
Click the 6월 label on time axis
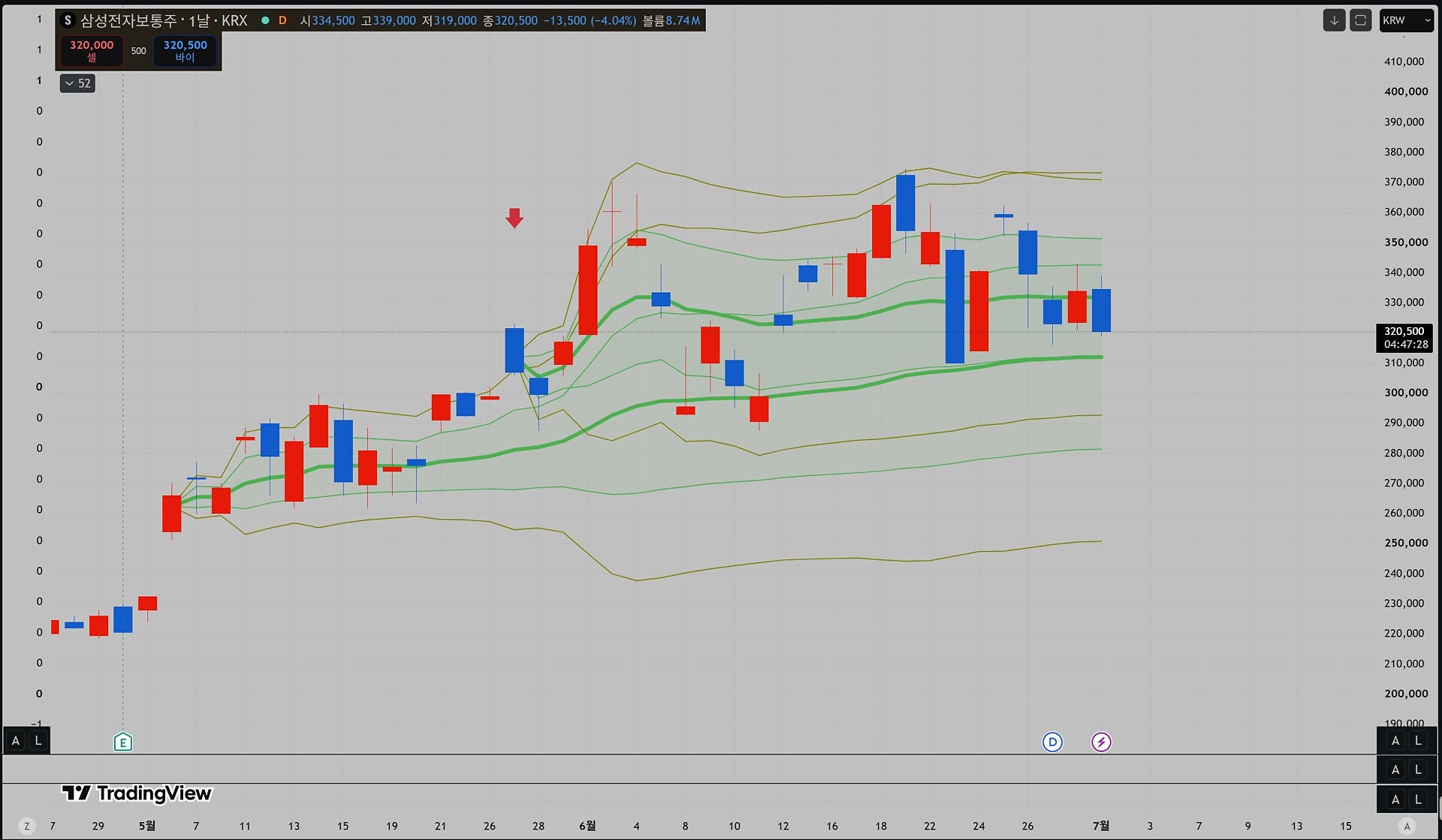pos(587,826)
